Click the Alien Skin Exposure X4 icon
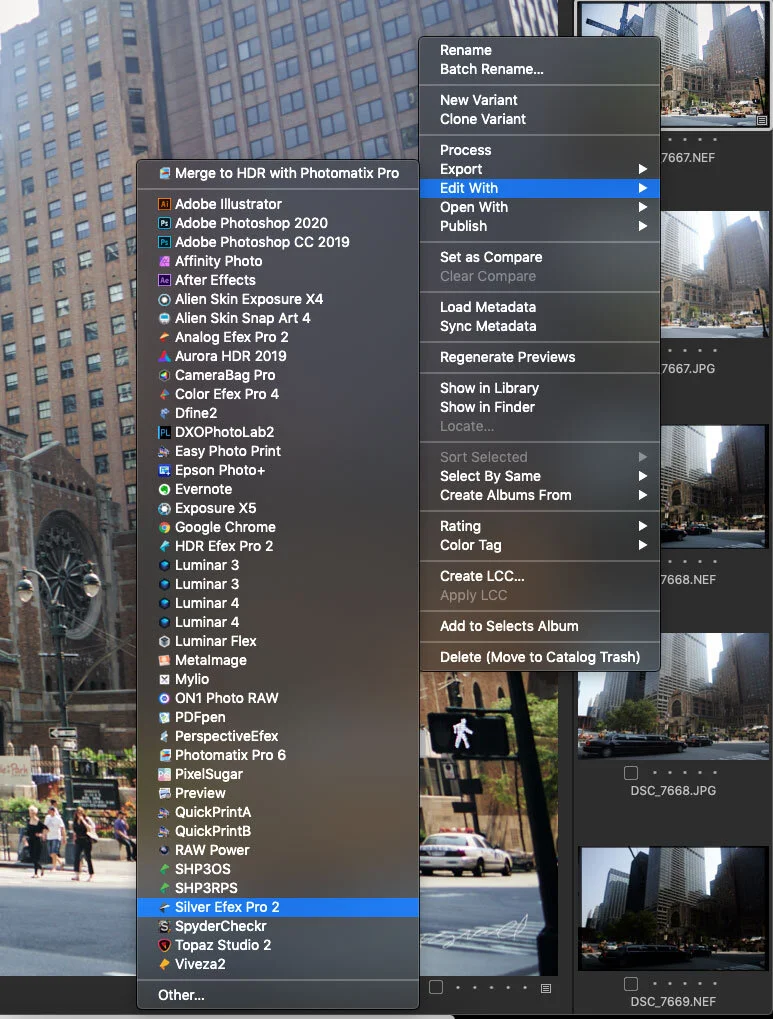 (164, 299)
